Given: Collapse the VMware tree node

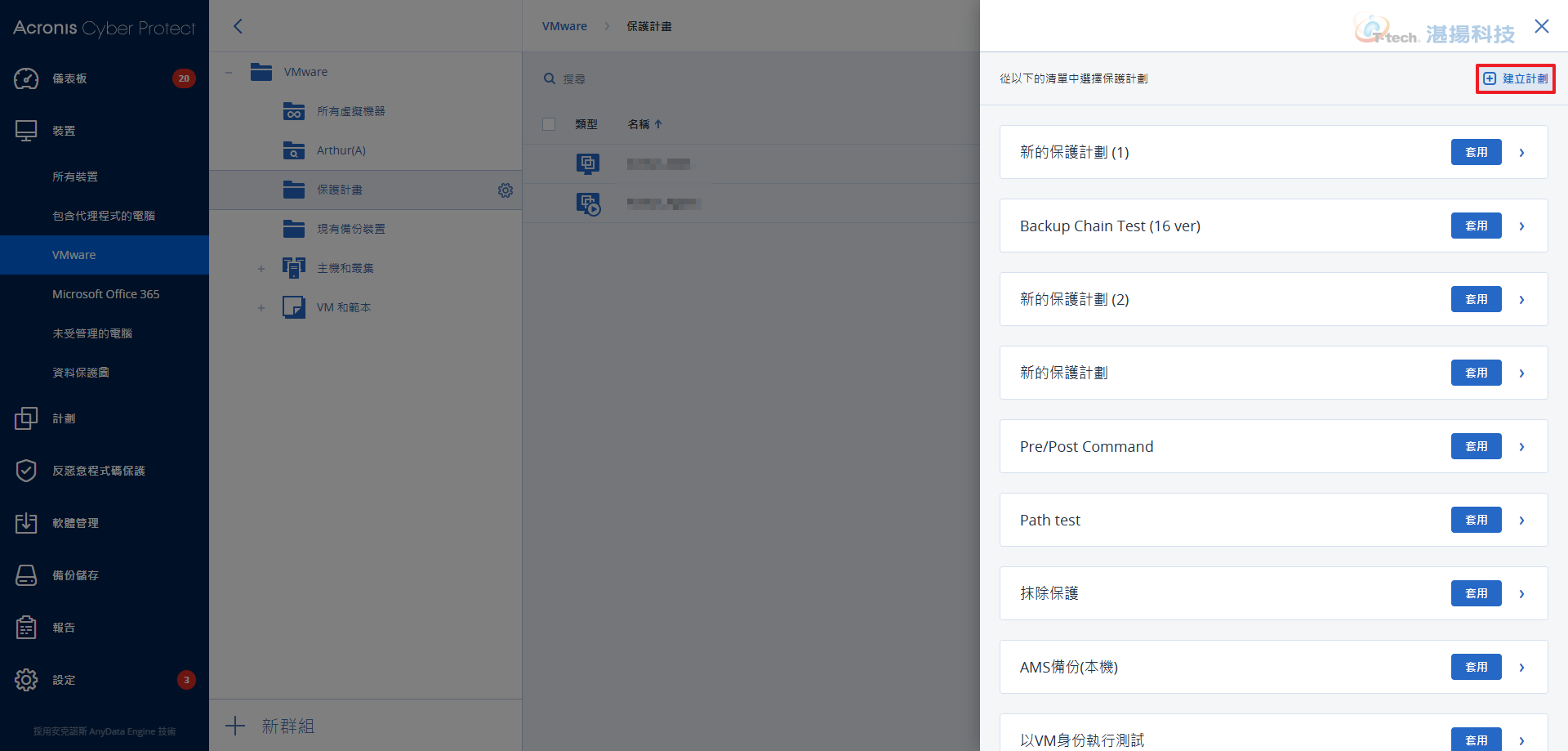Looking at the screenshot, I should 229,73.
